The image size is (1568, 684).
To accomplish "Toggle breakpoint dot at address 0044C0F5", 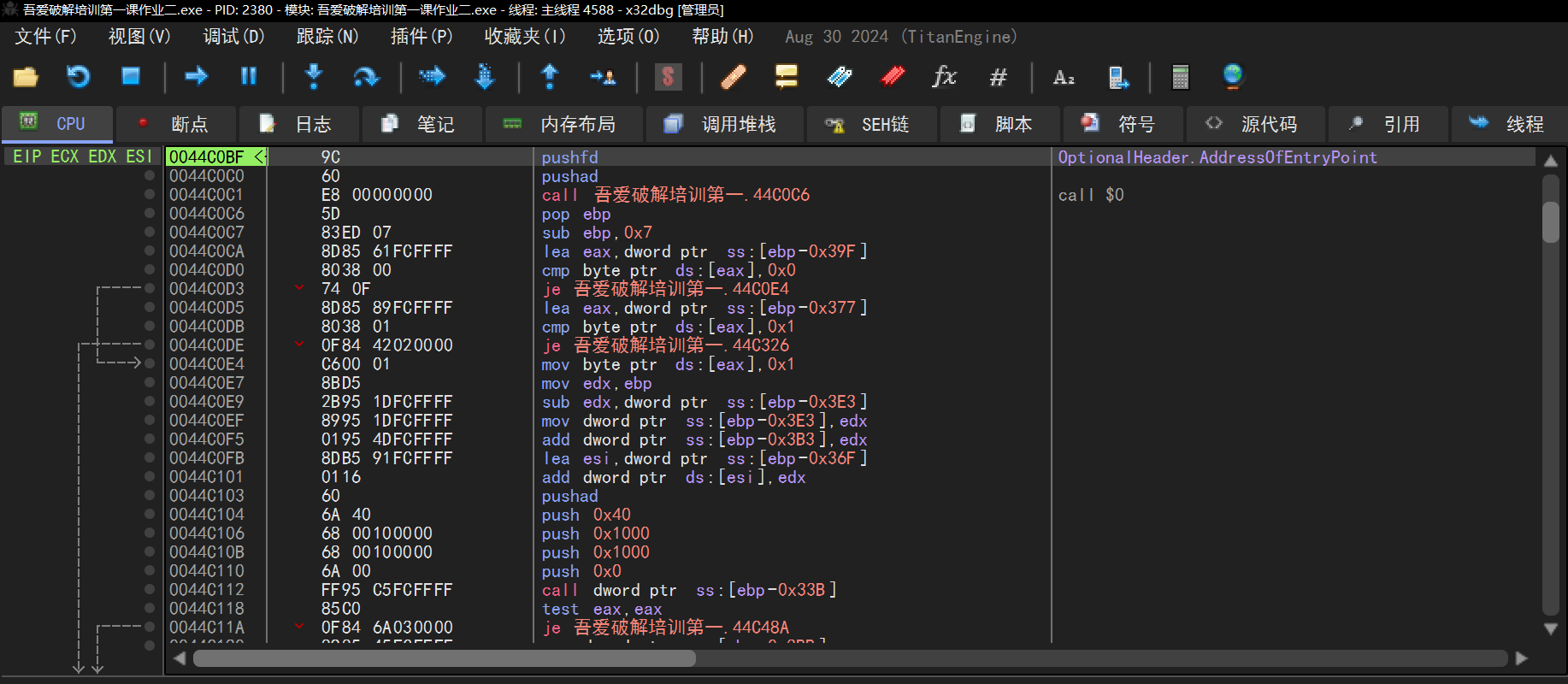I will [x=150, y=439].
